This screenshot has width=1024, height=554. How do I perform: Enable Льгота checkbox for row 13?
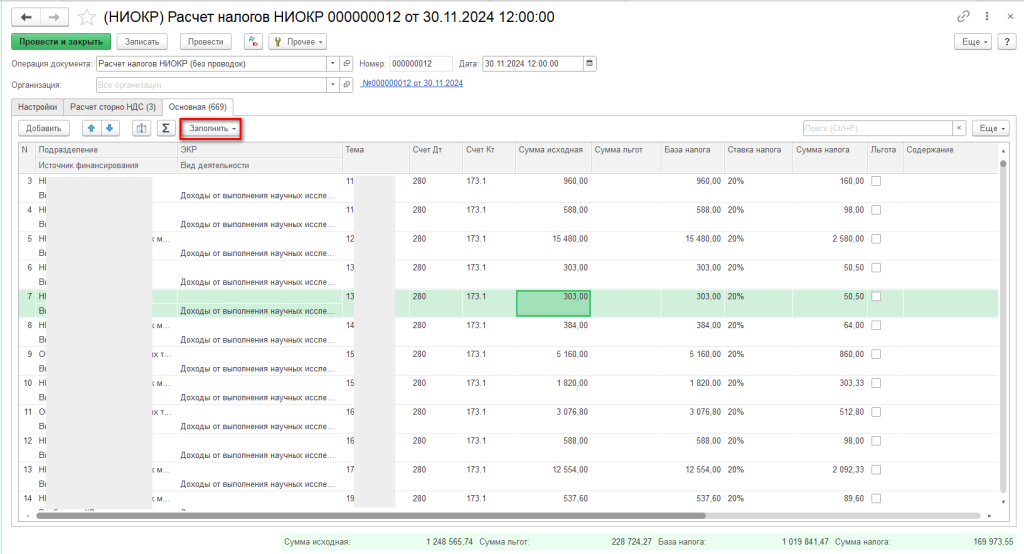point(876,469)
